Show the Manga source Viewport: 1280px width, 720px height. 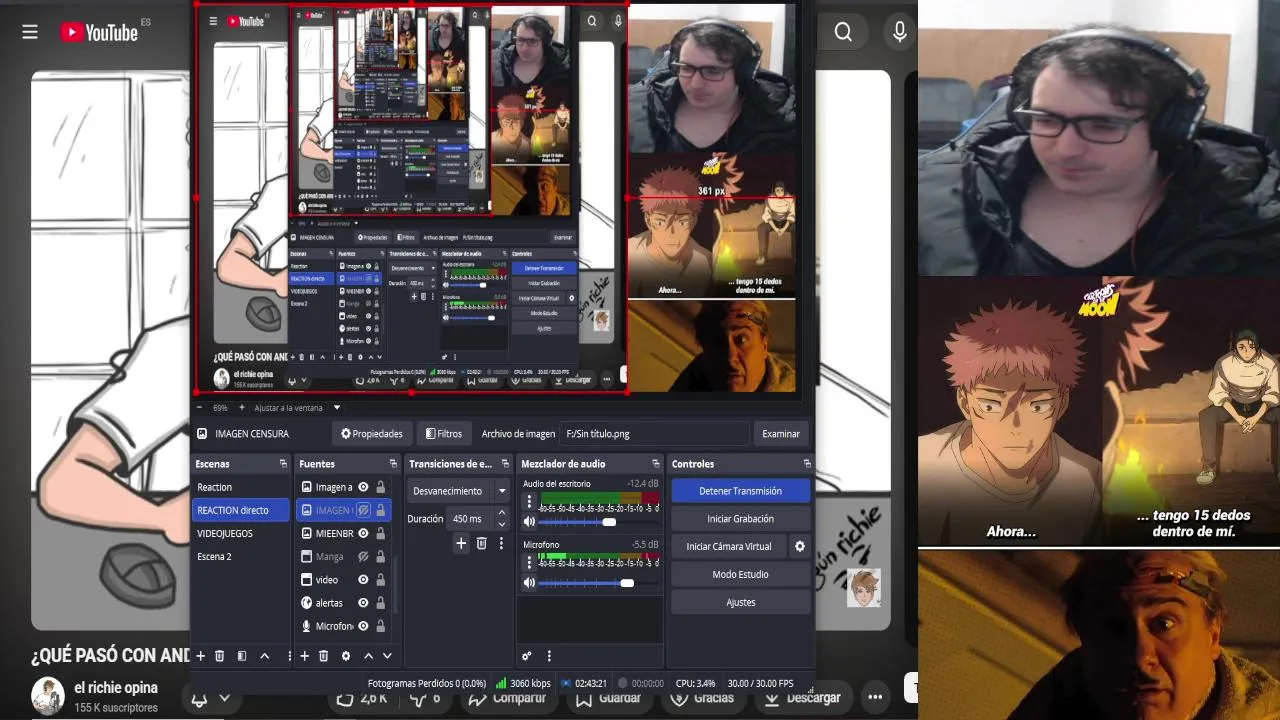[x=363, y=556]
